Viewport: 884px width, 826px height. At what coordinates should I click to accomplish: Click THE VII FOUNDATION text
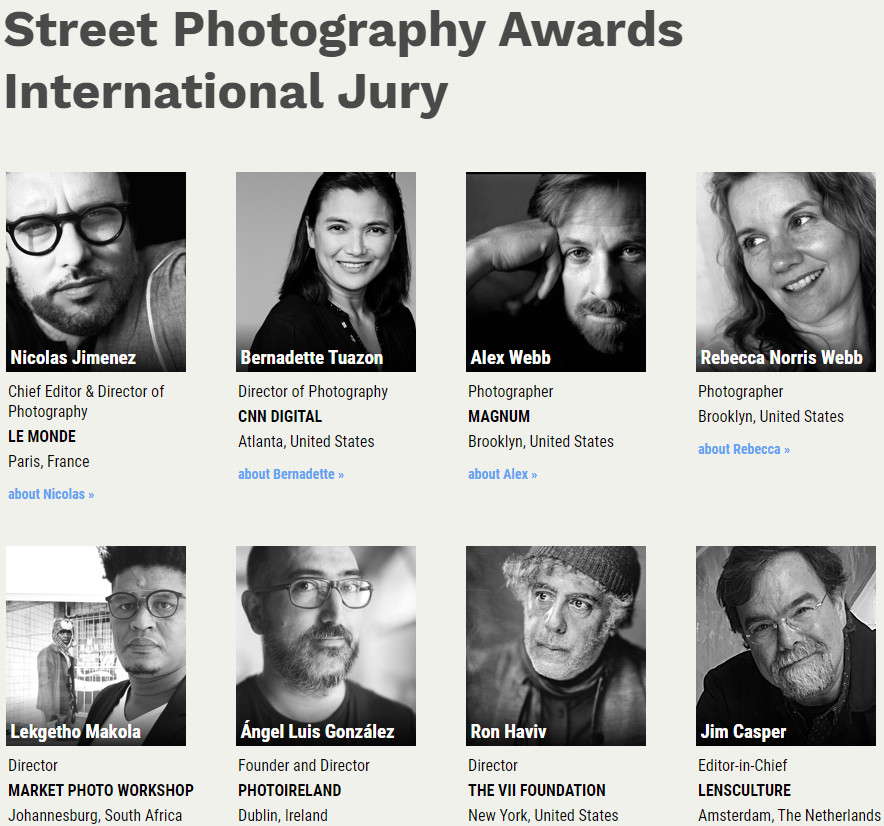click(x=537, y=790)
